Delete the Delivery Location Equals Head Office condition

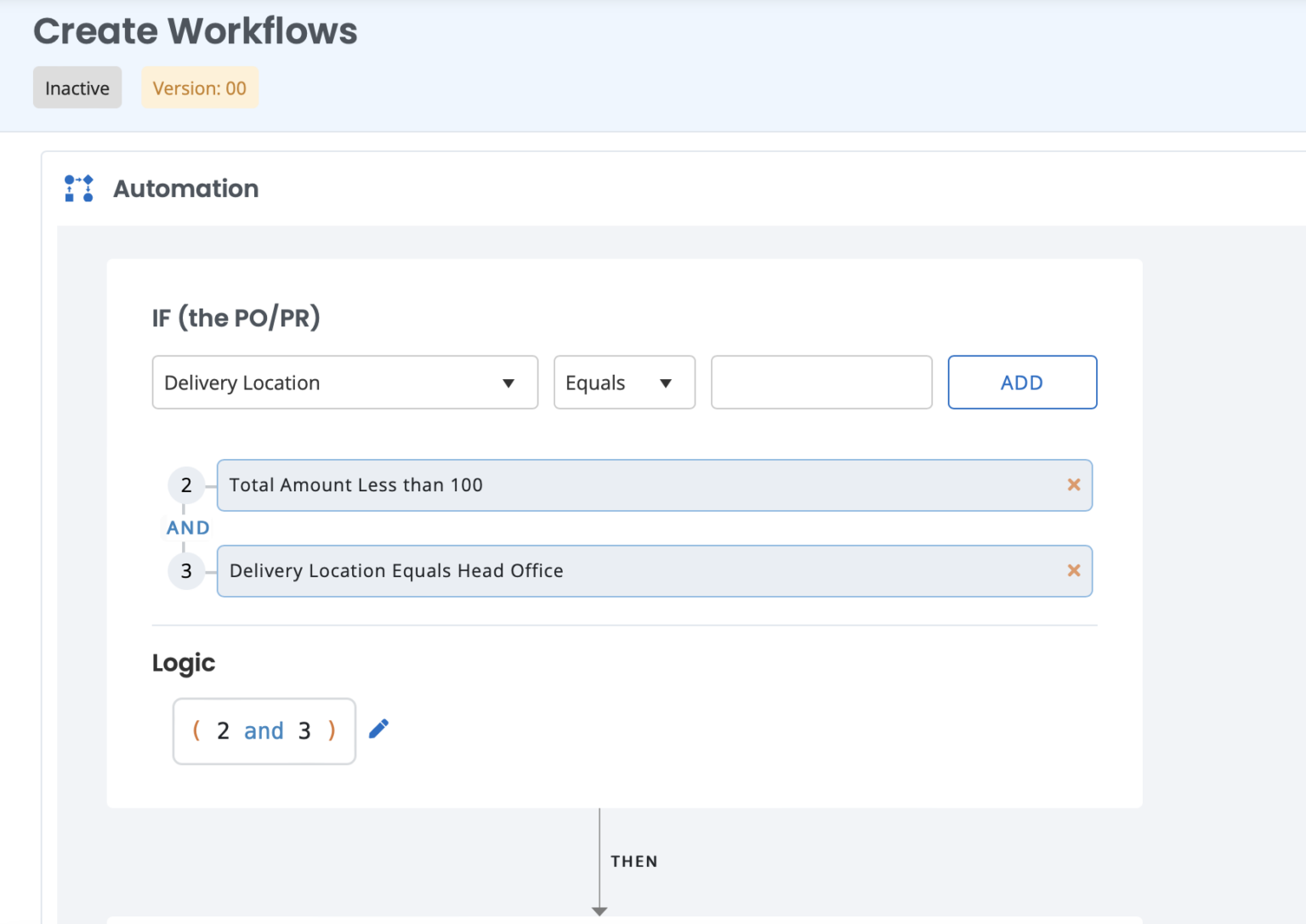[x=1073, y=570]
